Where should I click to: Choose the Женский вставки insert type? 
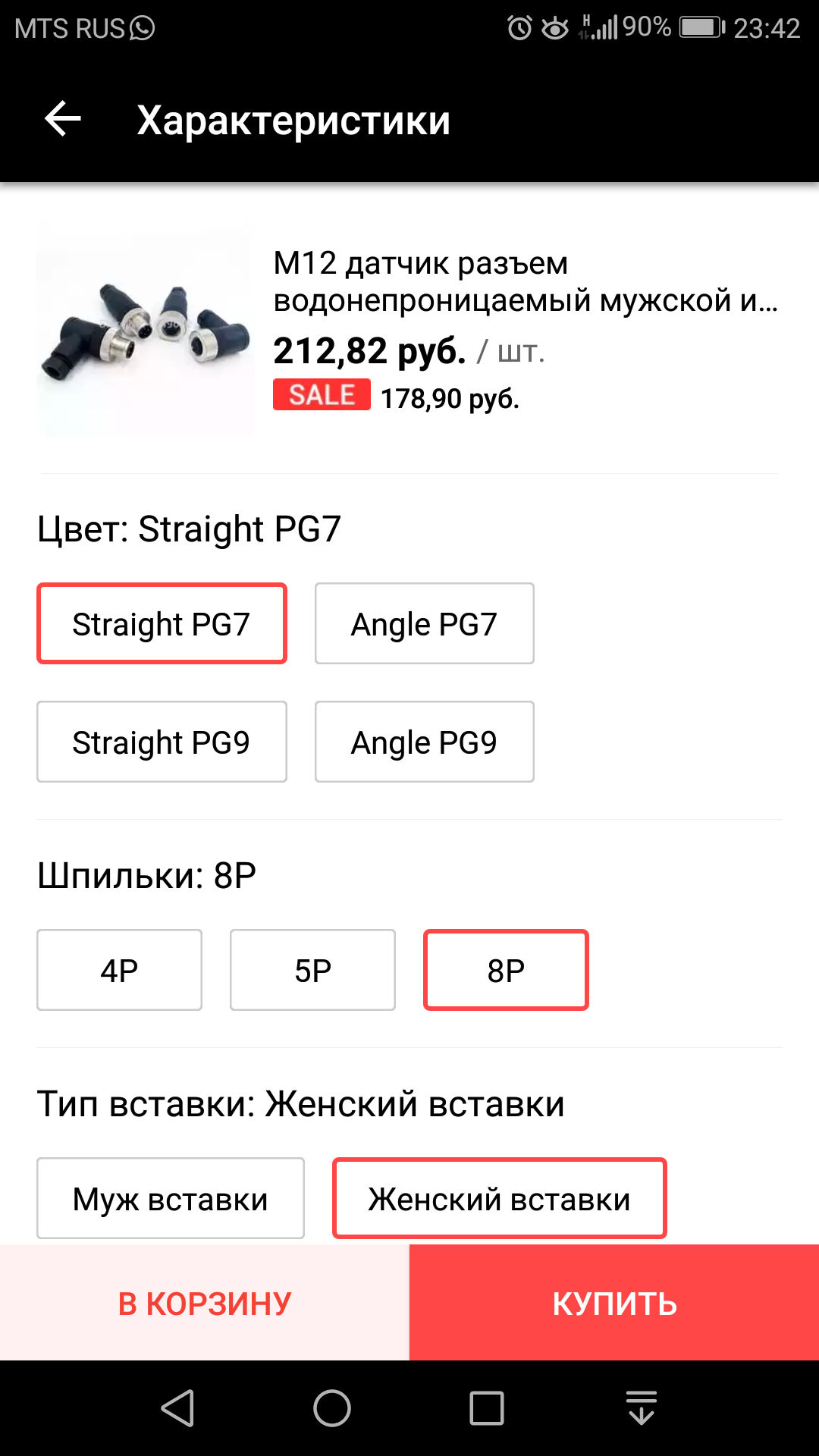pyautogui.click(x=499, y=1198)
